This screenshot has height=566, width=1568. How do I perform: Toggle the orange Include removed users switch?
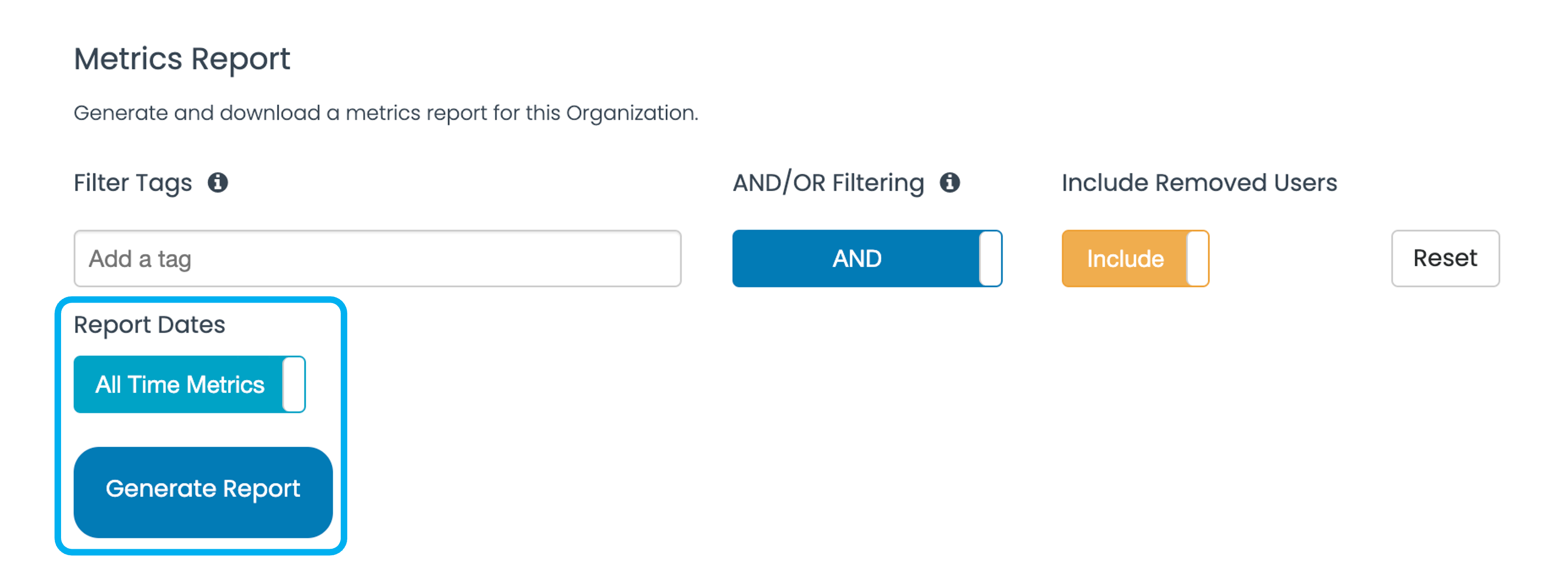click(1135, 259)
